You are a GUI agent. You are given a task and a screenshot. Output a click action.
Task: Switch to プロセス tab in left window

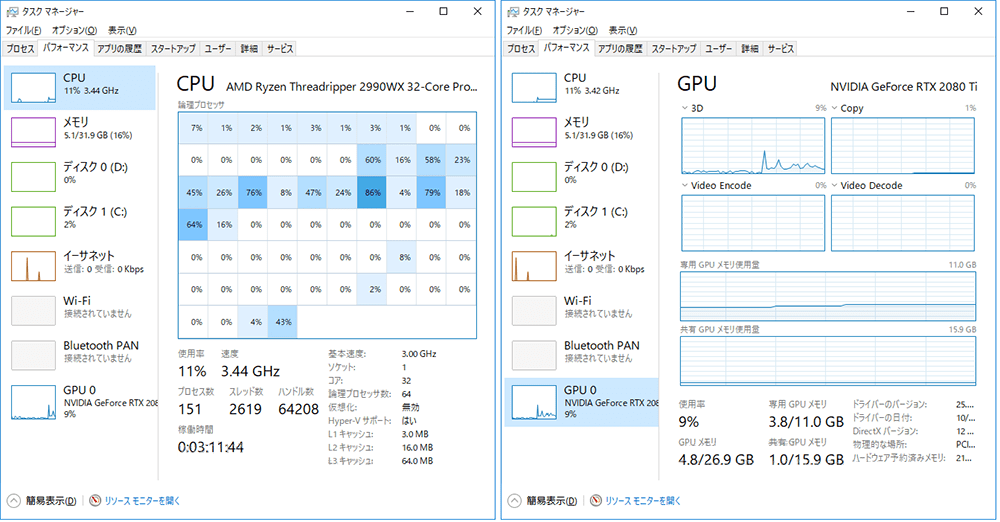(20, 48)
